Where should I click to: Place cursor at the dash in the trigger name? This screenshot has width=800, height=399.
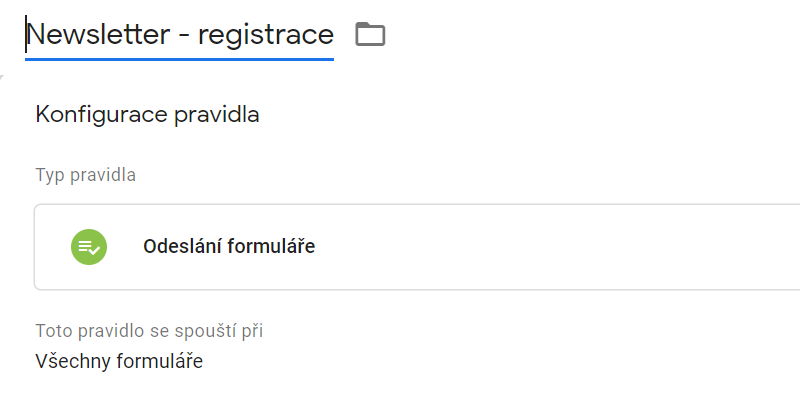coord(184,37)
